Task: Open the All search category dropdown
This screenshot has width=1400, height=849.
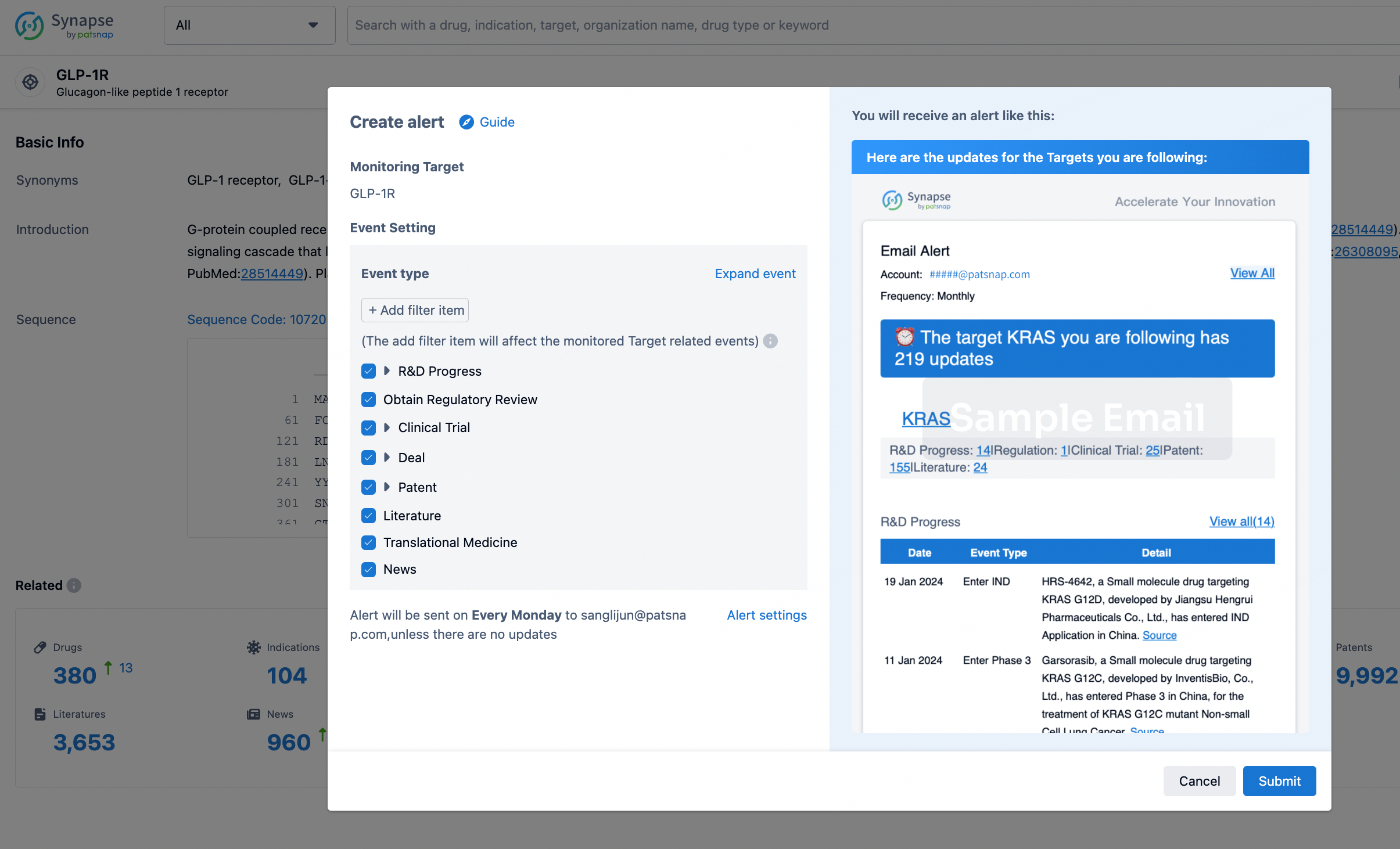Action: tap(249, 25)
